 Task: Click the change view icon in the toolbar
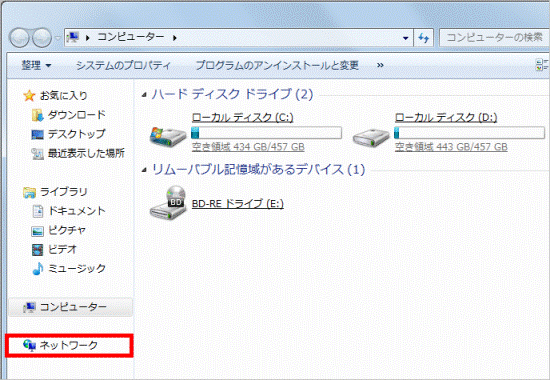point(542,65)
